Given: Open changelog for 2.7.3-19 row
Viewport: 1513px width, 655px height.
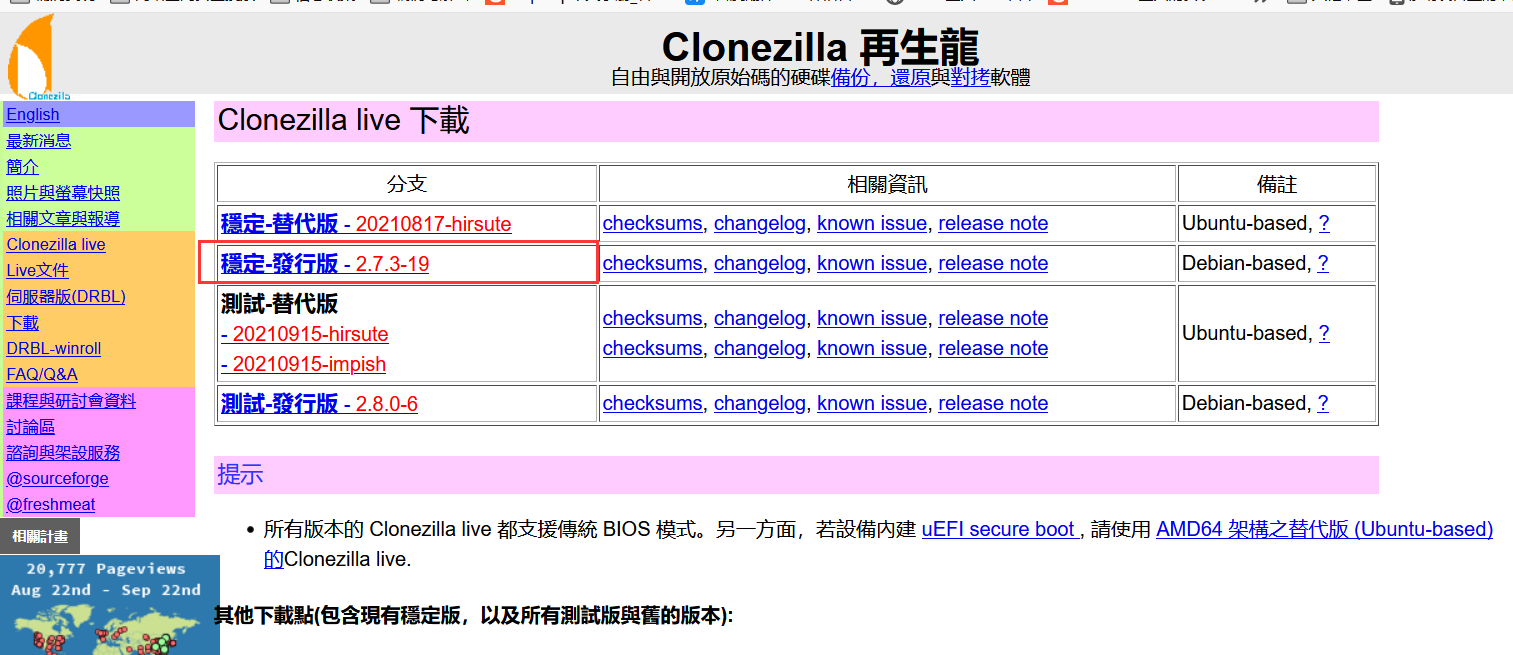Looking at the screenshot, I should [759, 264].
